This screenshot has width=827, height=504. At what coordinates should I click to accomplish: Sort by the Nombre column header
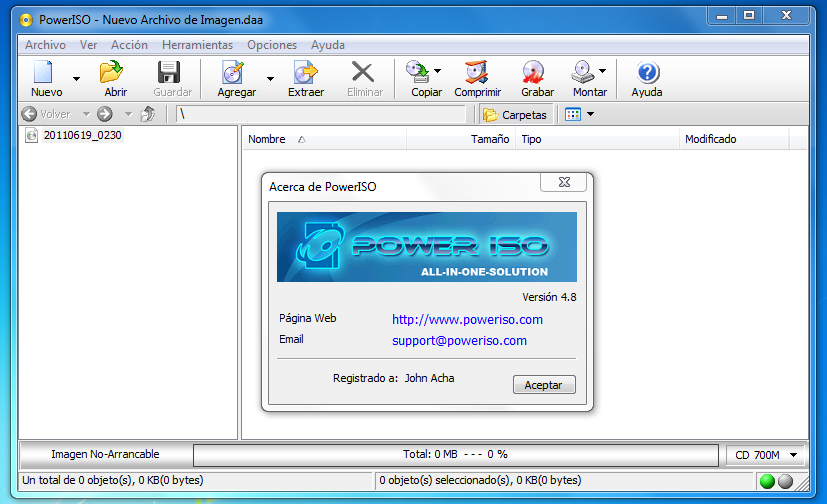click(324, 139)
